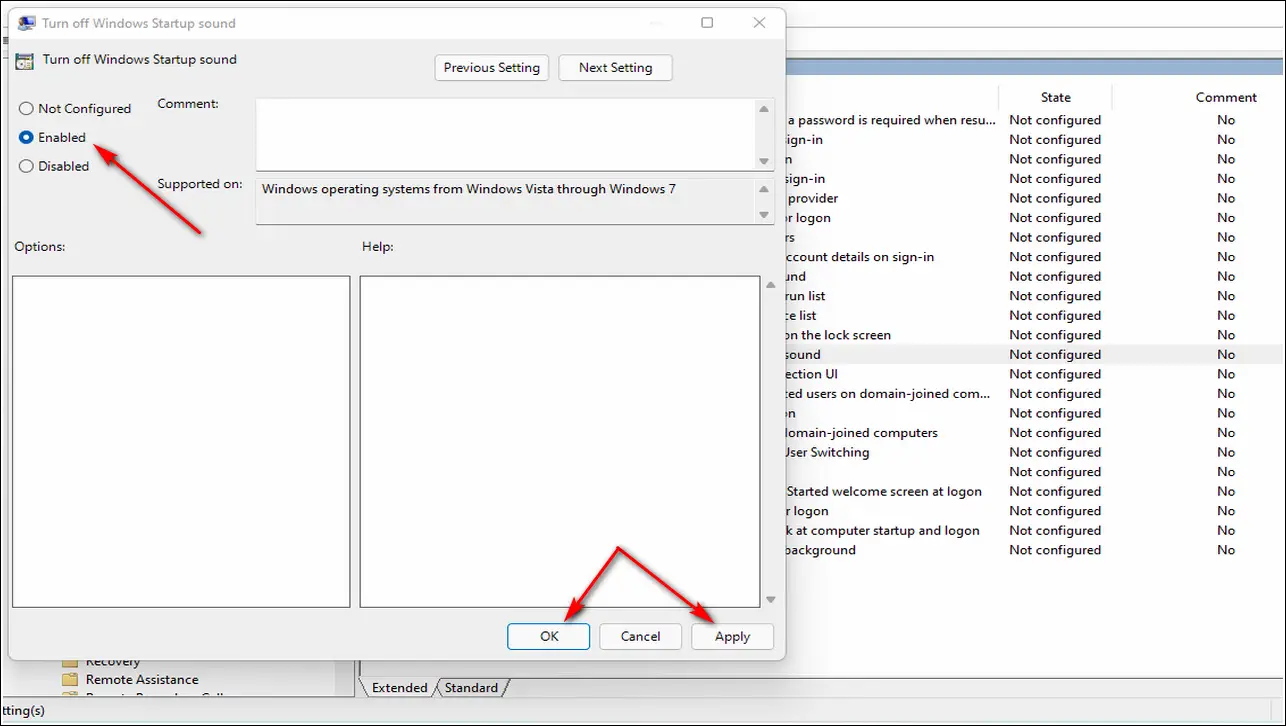Set the policy to Disabled
Viewport: 1286px width, 726px height.
(27, 166)
